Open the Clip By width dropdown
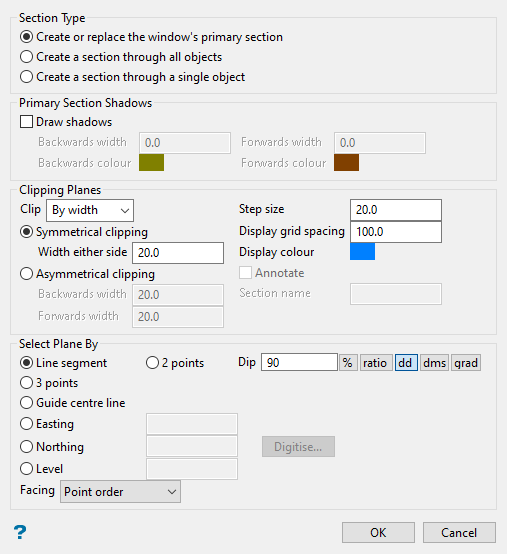Screen dimensions: 507x554 click(90, 210)
